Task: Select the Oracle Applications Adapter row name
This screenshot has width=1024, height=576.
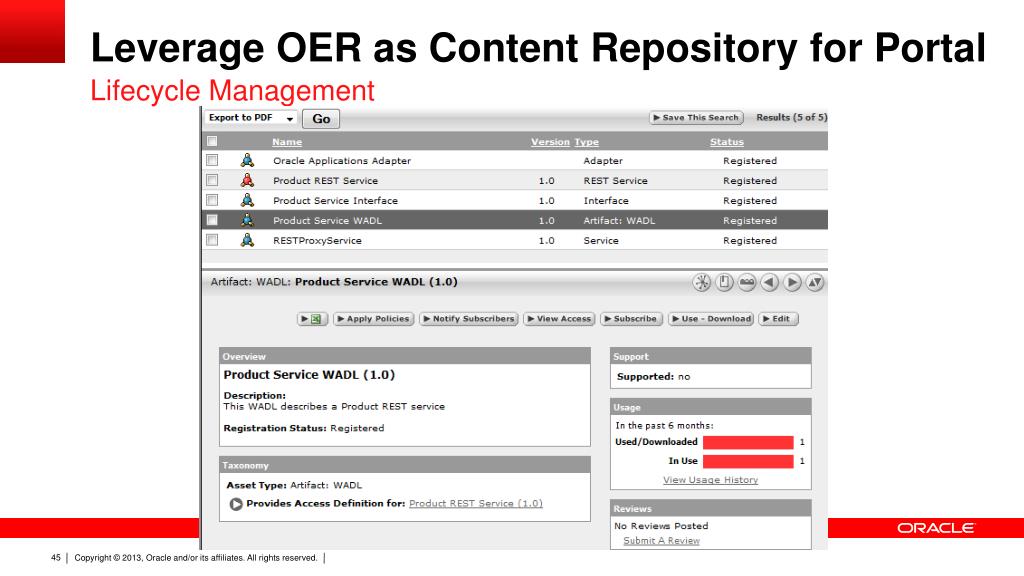Action: 342,161
